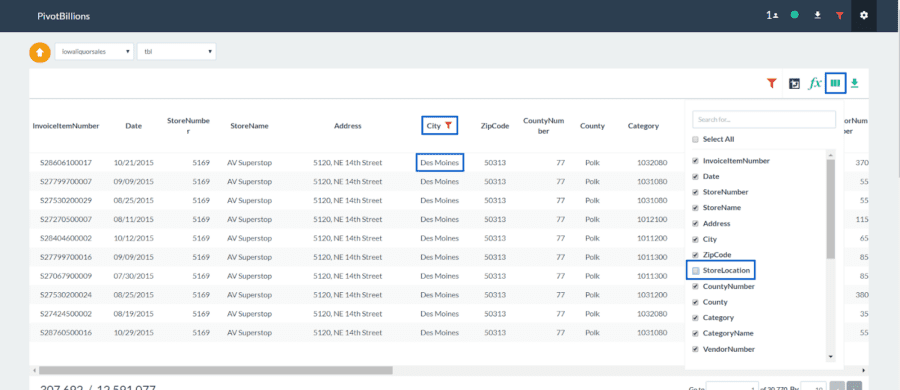Click the orange filter icon in table toolbar
This screenshot has height=390, width=900.
[x=772, y=84]
